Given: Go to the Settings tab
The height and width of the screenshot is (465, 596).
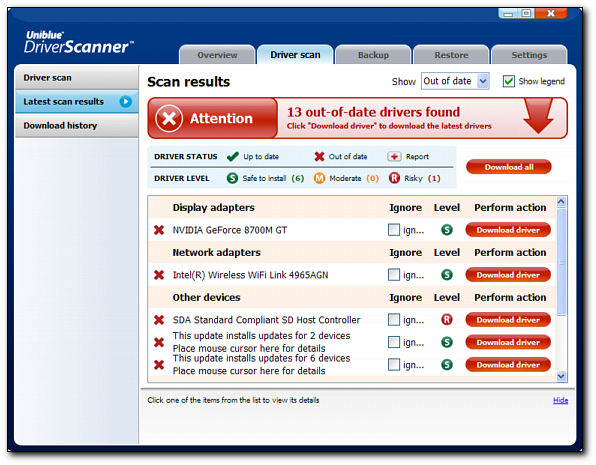Looking at the screenshot, I should pos(529,55).
